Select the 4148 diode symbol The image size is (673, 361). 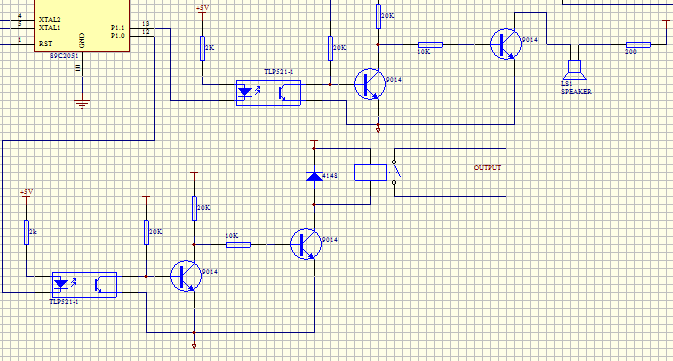click(x=314, y=176)
